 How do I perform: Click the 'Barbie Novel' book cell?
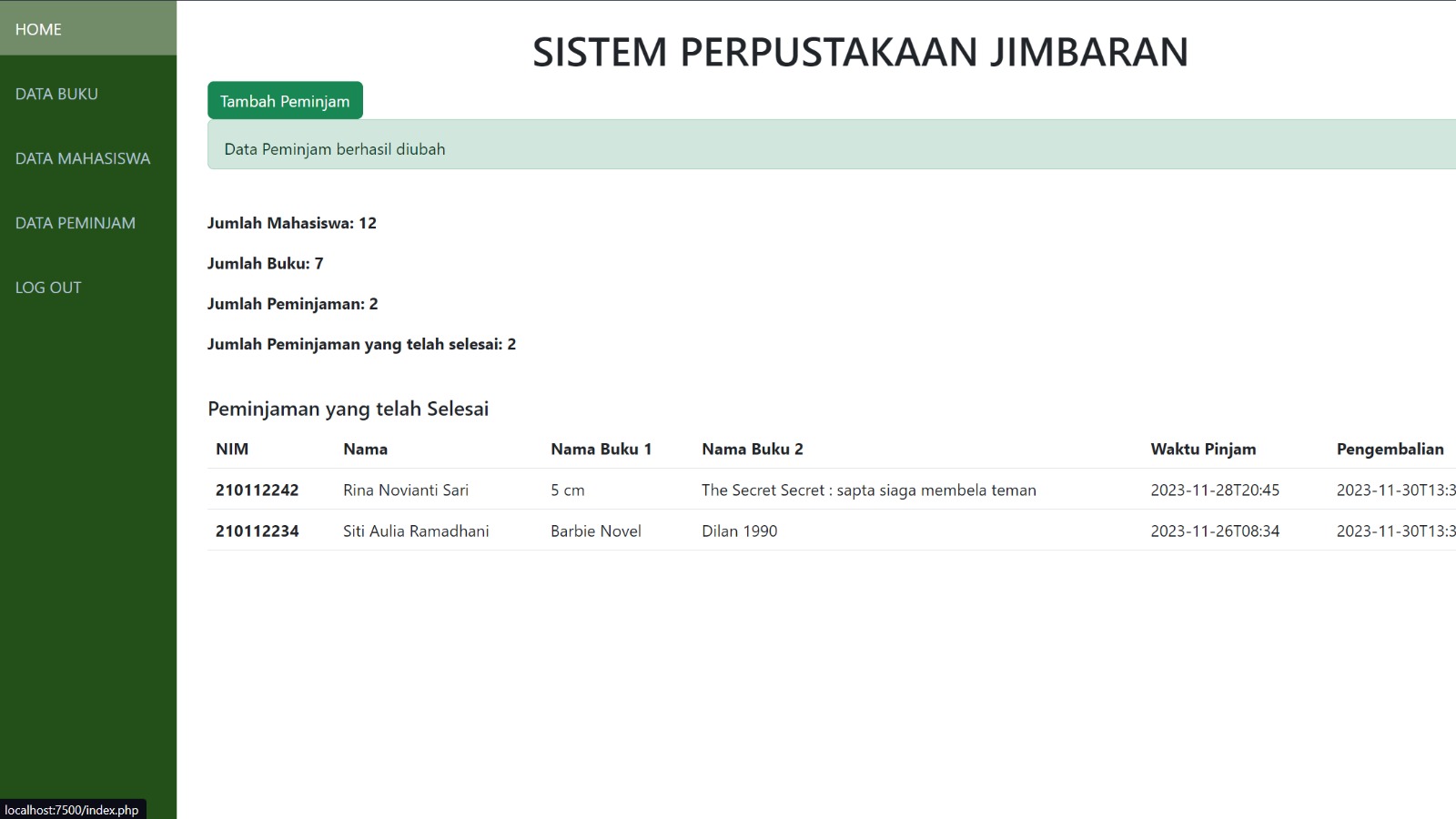596,531
